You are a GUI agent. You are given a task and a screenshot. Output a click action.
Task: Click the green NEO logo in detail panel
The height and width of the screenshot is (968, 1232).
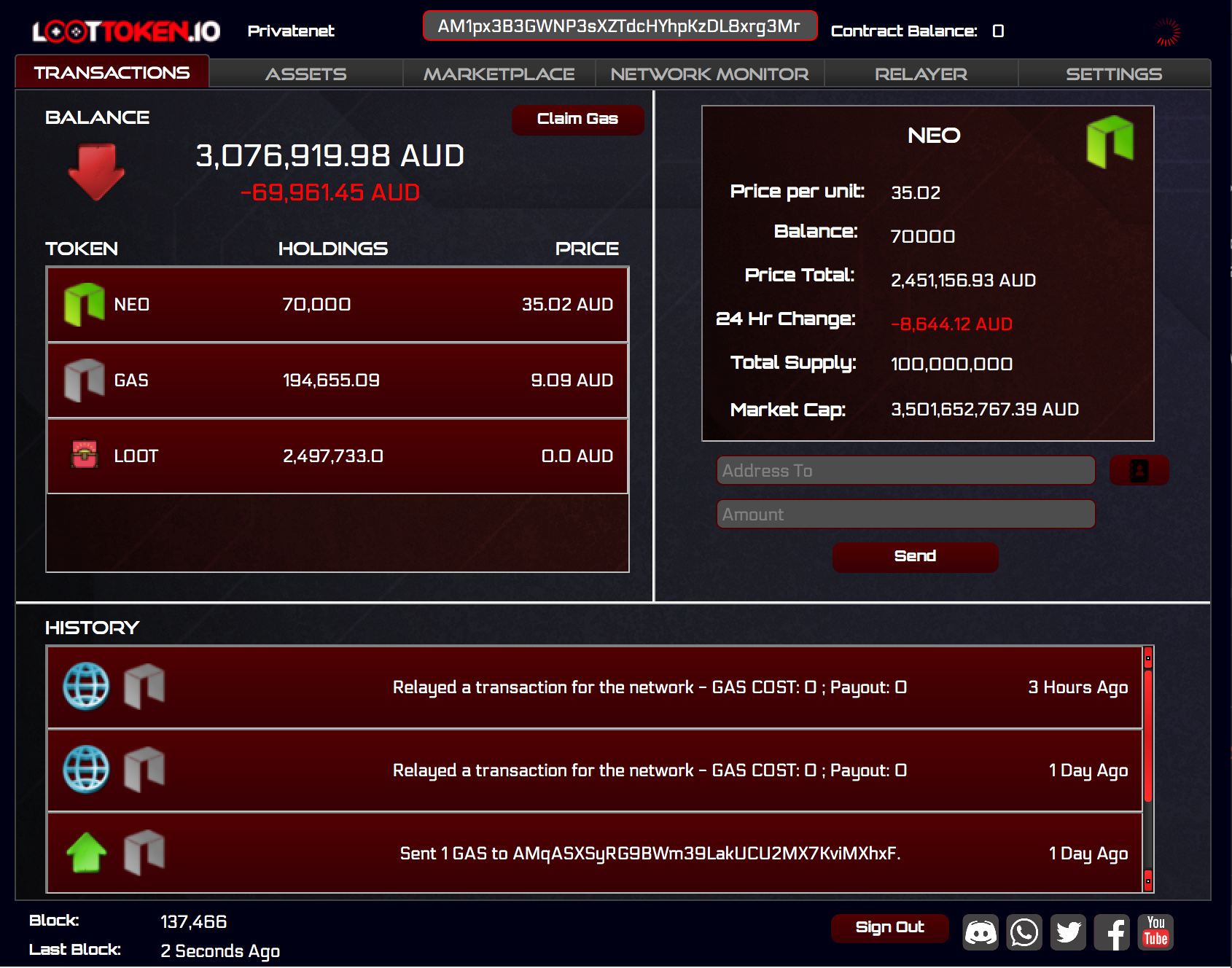tap(1110, 141)
